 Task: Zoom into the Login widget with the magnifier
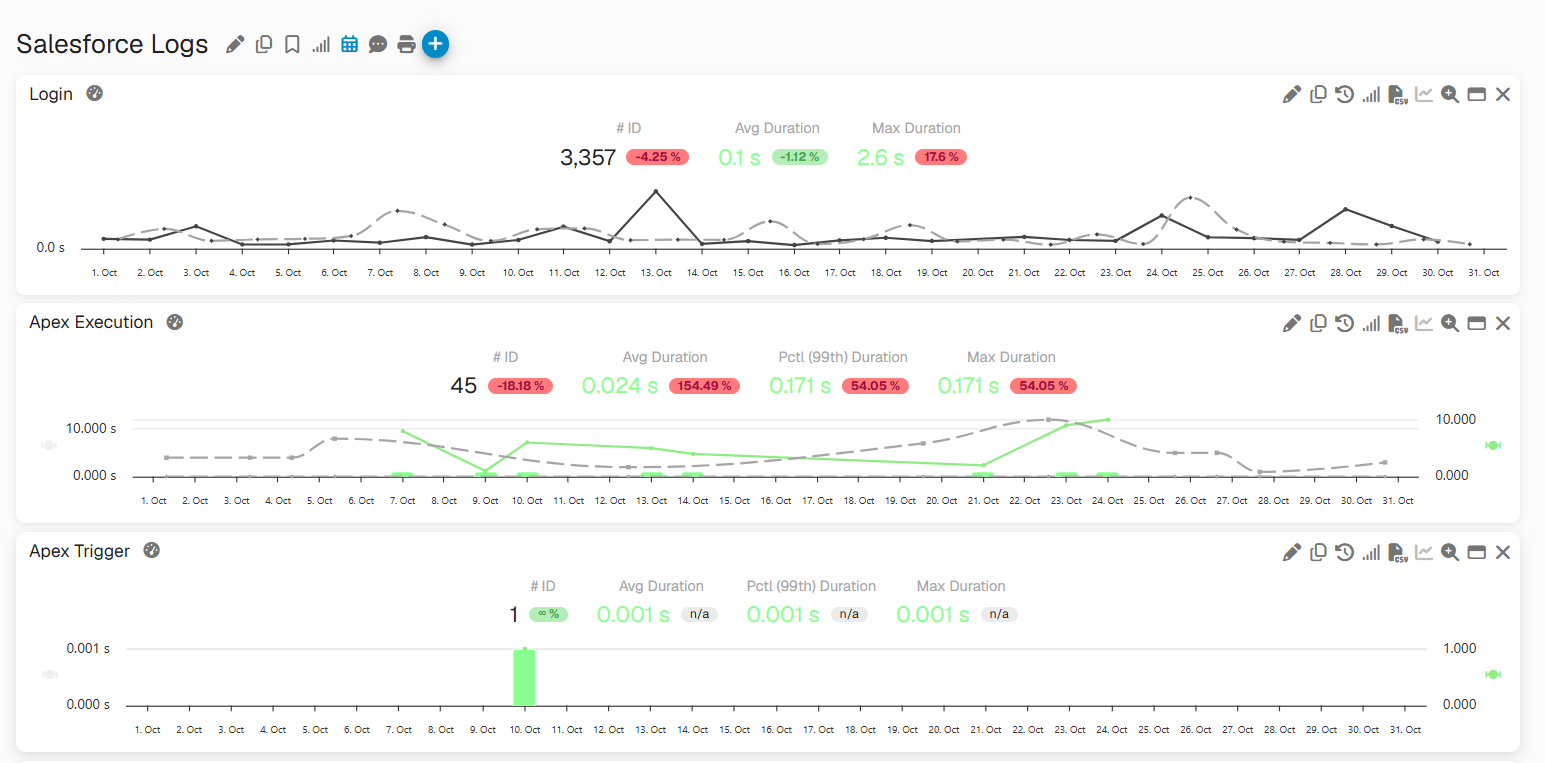pos(1450,94)
